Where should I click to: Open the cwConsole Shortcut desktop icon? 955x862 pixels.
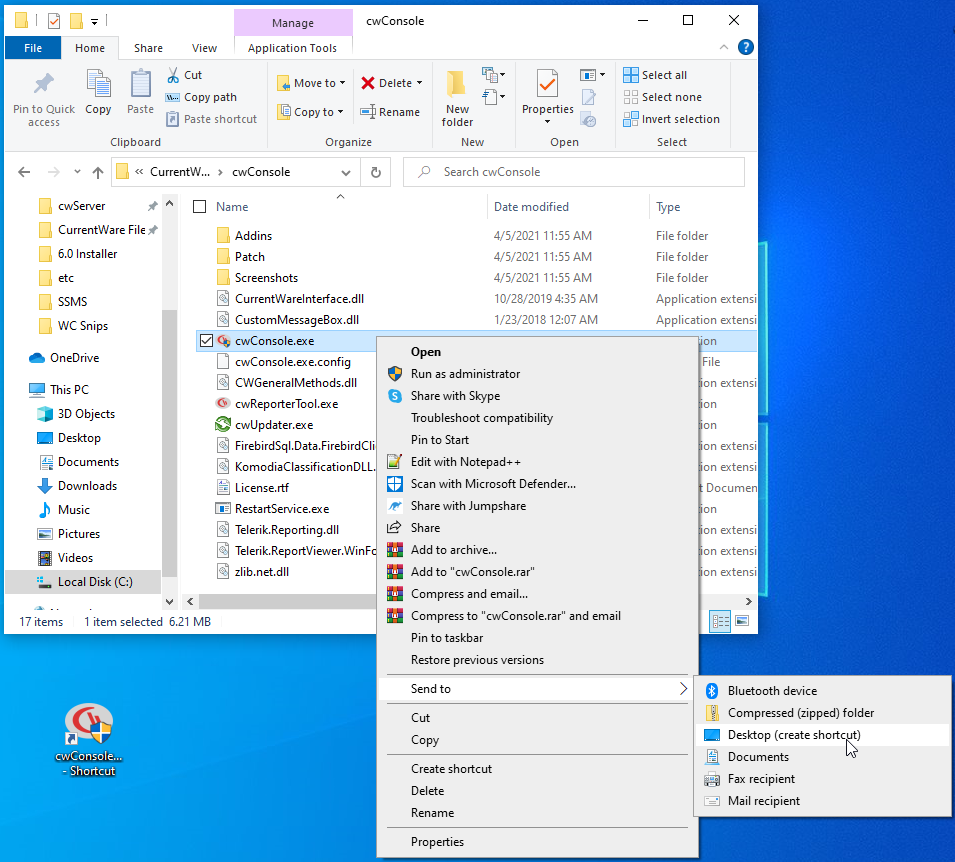tap(90, 740)
